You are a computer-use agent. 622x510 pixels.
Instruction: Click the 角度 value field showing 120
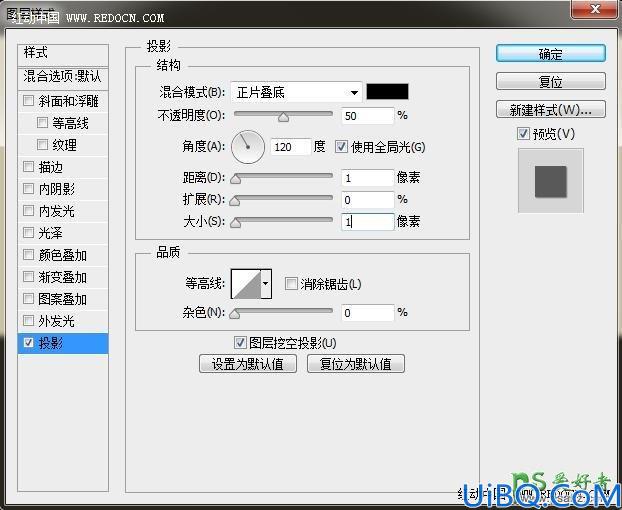[290, 147]
